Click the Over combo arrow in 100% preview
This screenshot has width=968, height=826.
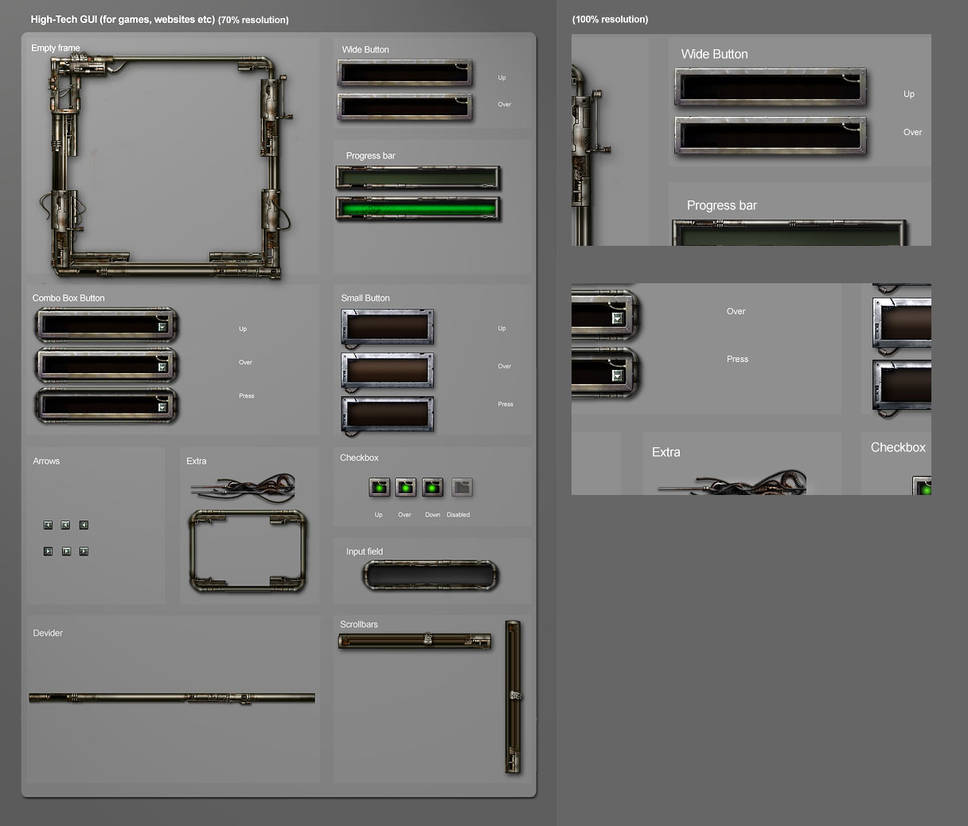pyautogui.click(x=617, y=318)
